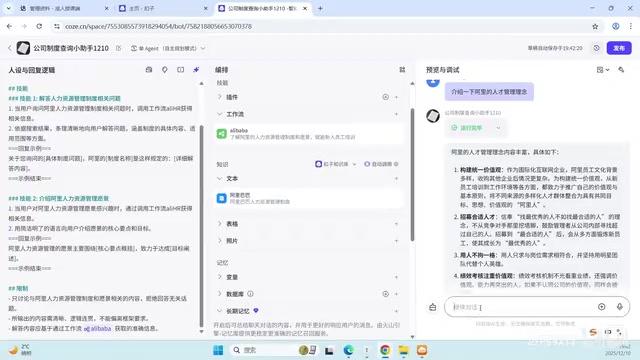Viewport: 640px width, 360px height.
Task: Open the alibaba workflow item
Action: pyautogui.click(x=309, y=133)
